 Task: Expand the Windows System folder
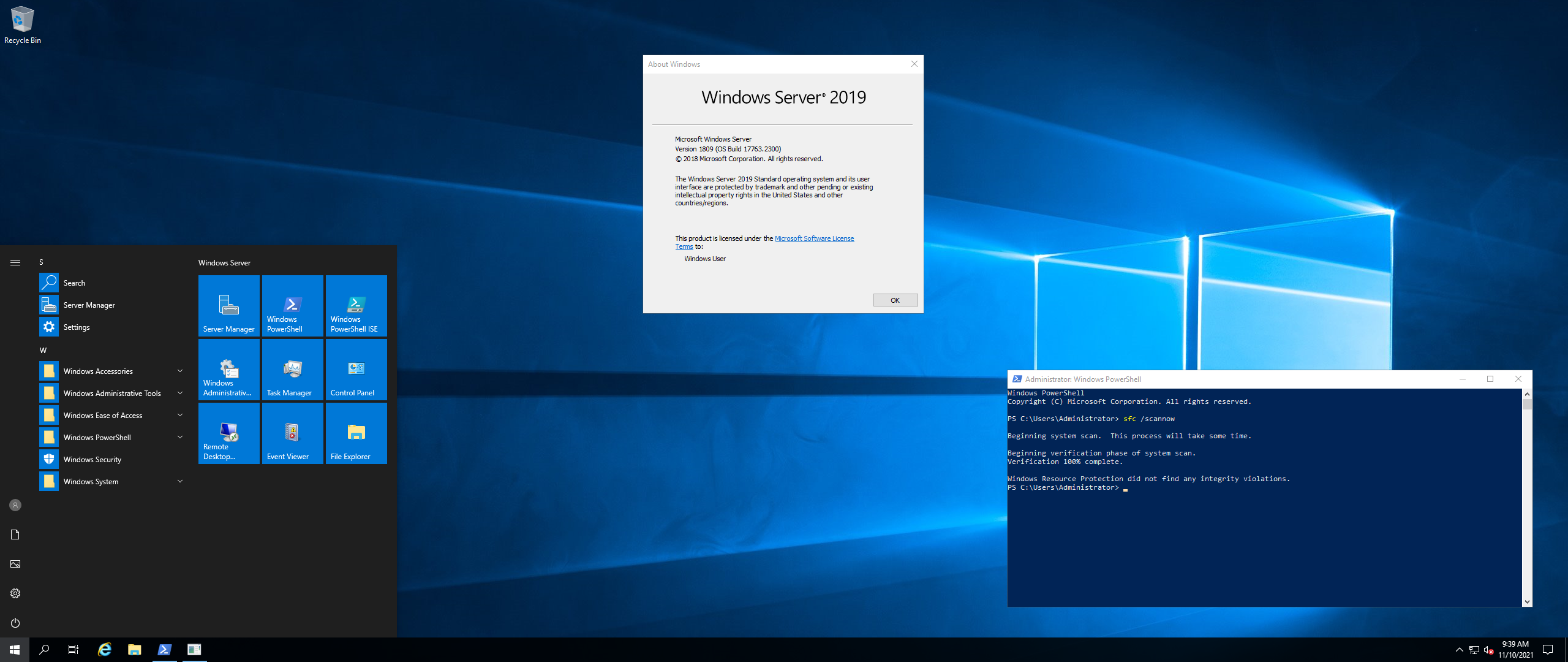[113, 481]
